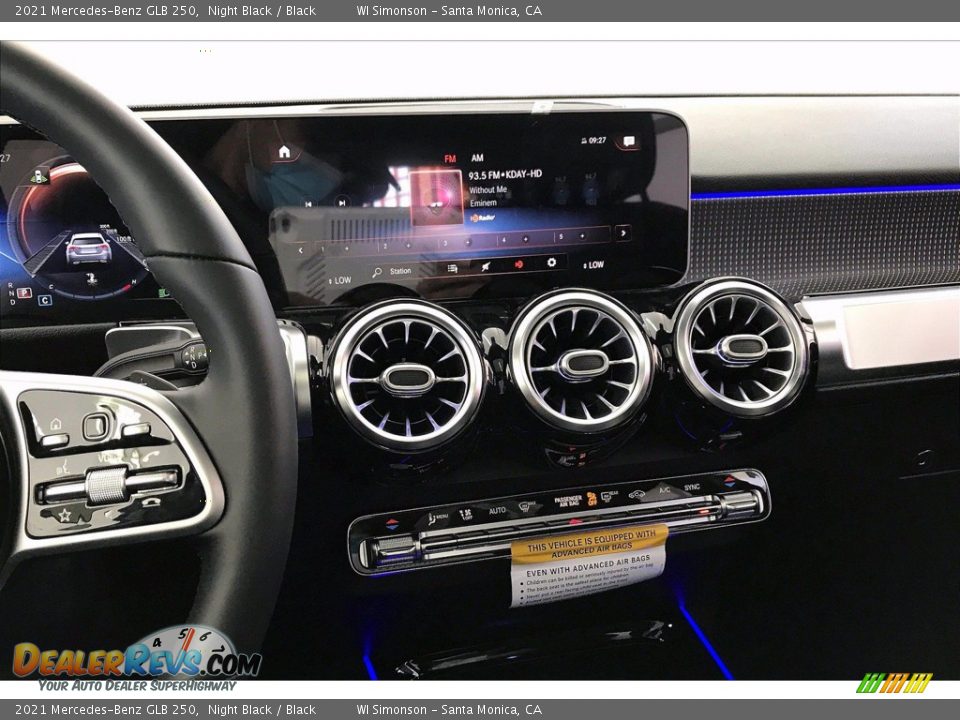The height and width of the screenshot is (720, 960).
Task: Open the settings gear on the media screen
Action: [x=552, y=262]
